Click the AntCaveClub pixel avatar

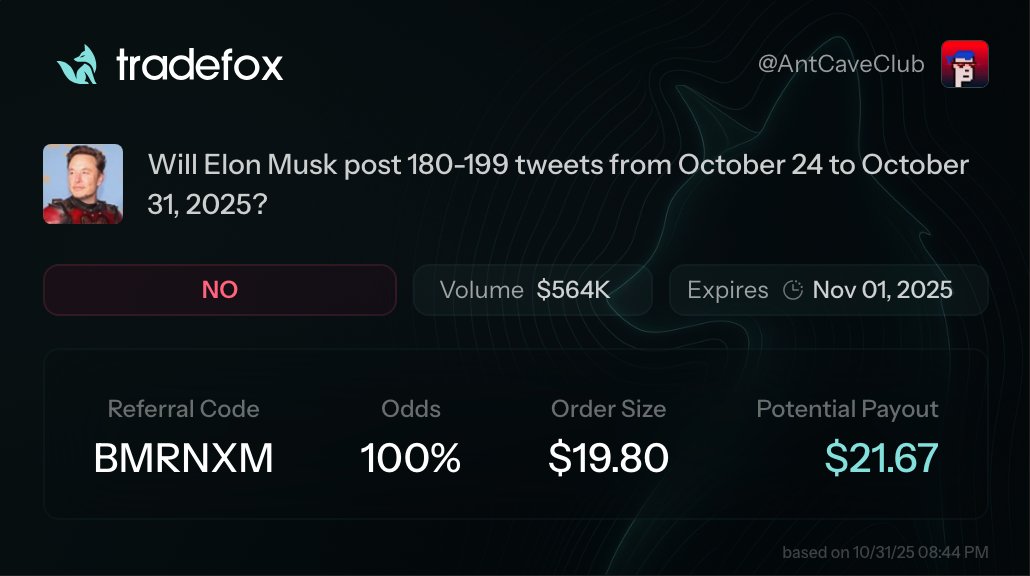[x=964, y=64]
